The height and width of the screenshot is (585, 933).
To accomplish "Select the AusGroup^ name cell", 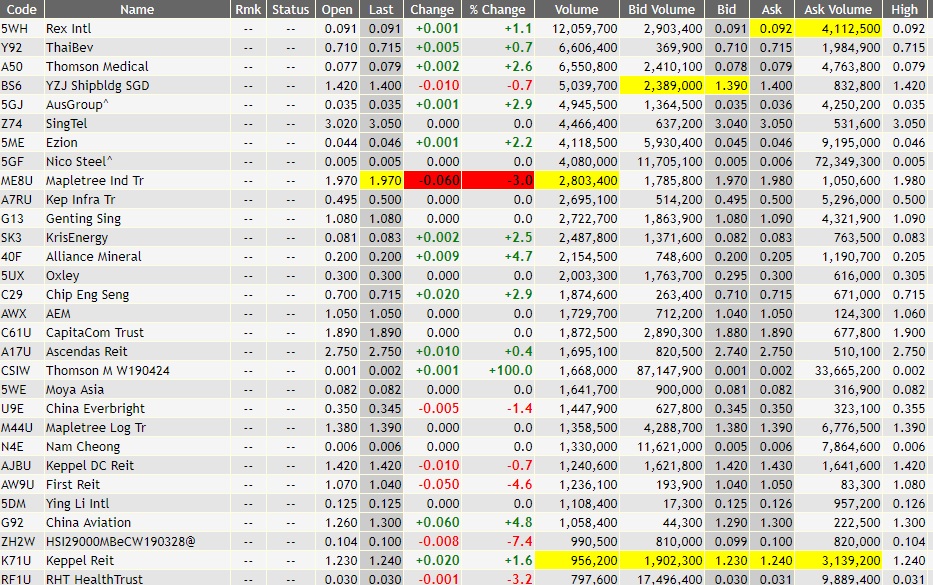I will coord(77,105).
